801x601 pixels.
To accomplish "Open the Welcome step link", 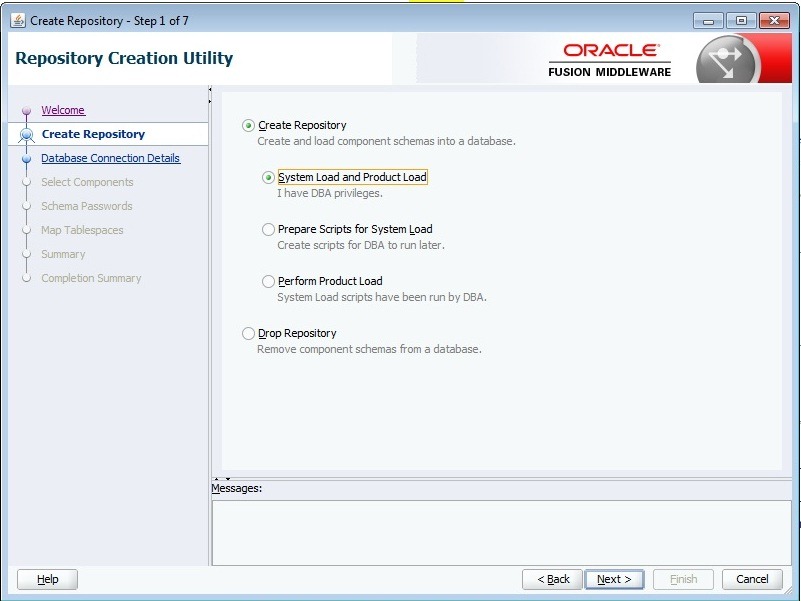I will [63, 110].
